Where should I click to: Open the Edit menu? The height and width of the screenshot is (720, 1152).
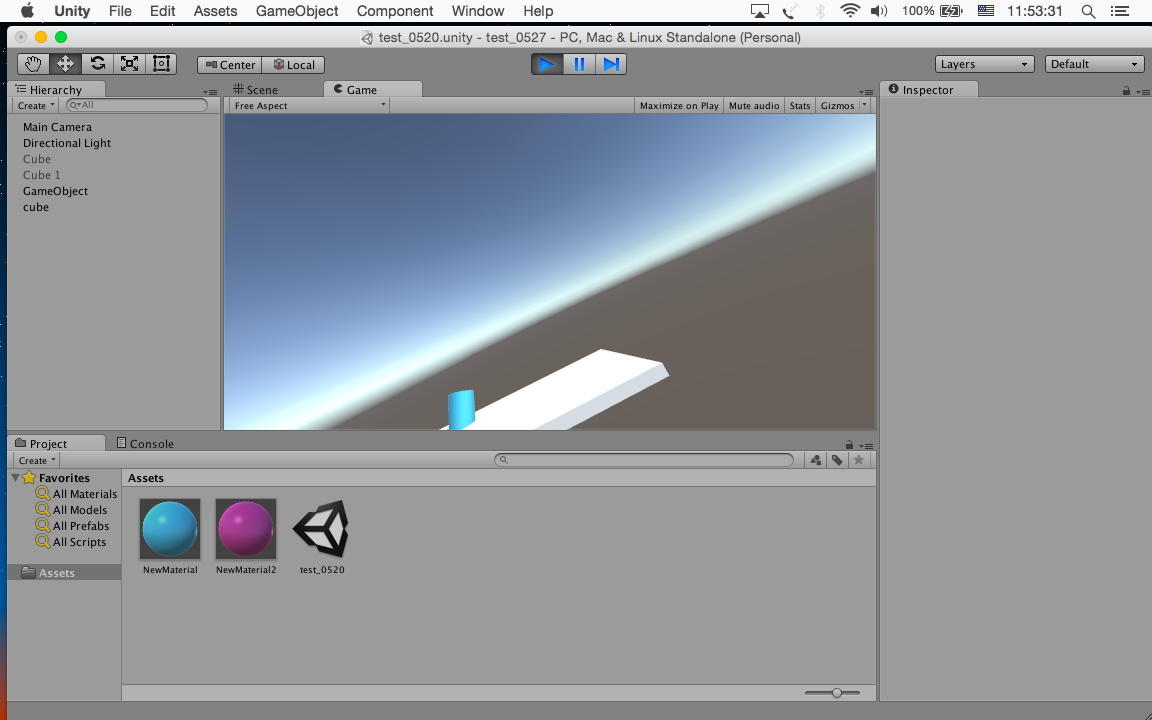pyautogui.click(x=162, y=11)
